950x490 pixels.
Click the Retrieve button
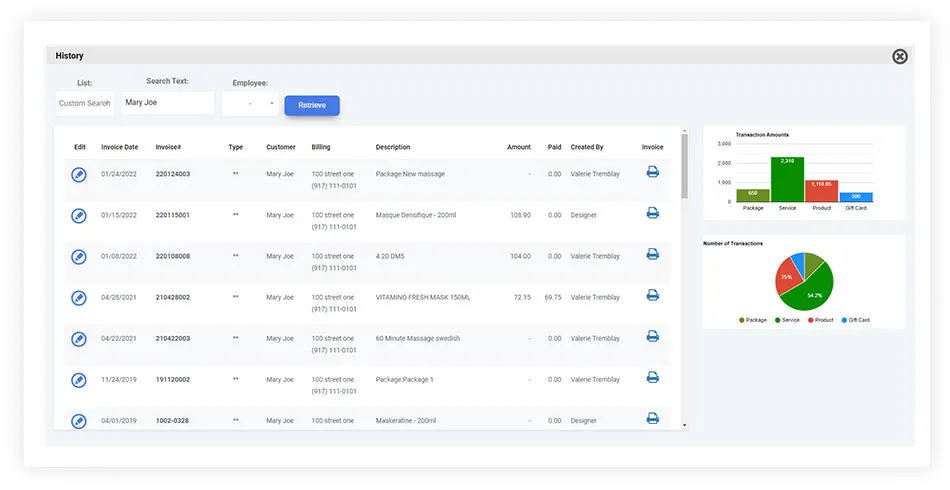coord(312,105)
